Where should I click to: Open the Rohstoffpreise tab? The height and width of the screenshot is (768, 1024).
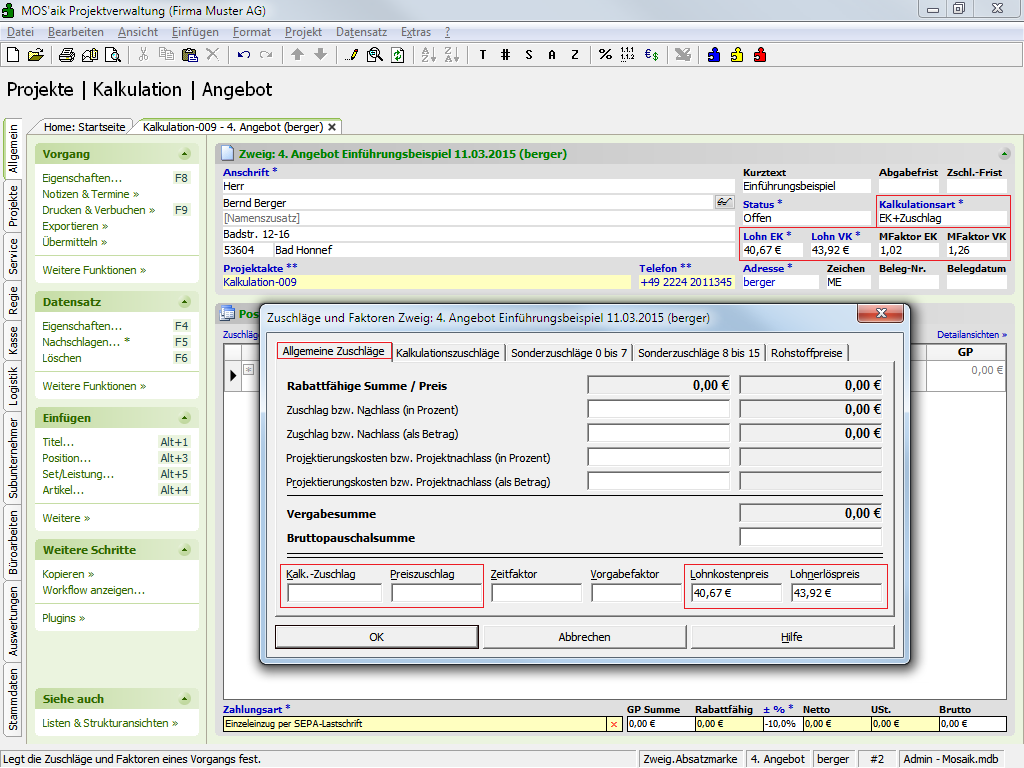[x=807, y=353]
